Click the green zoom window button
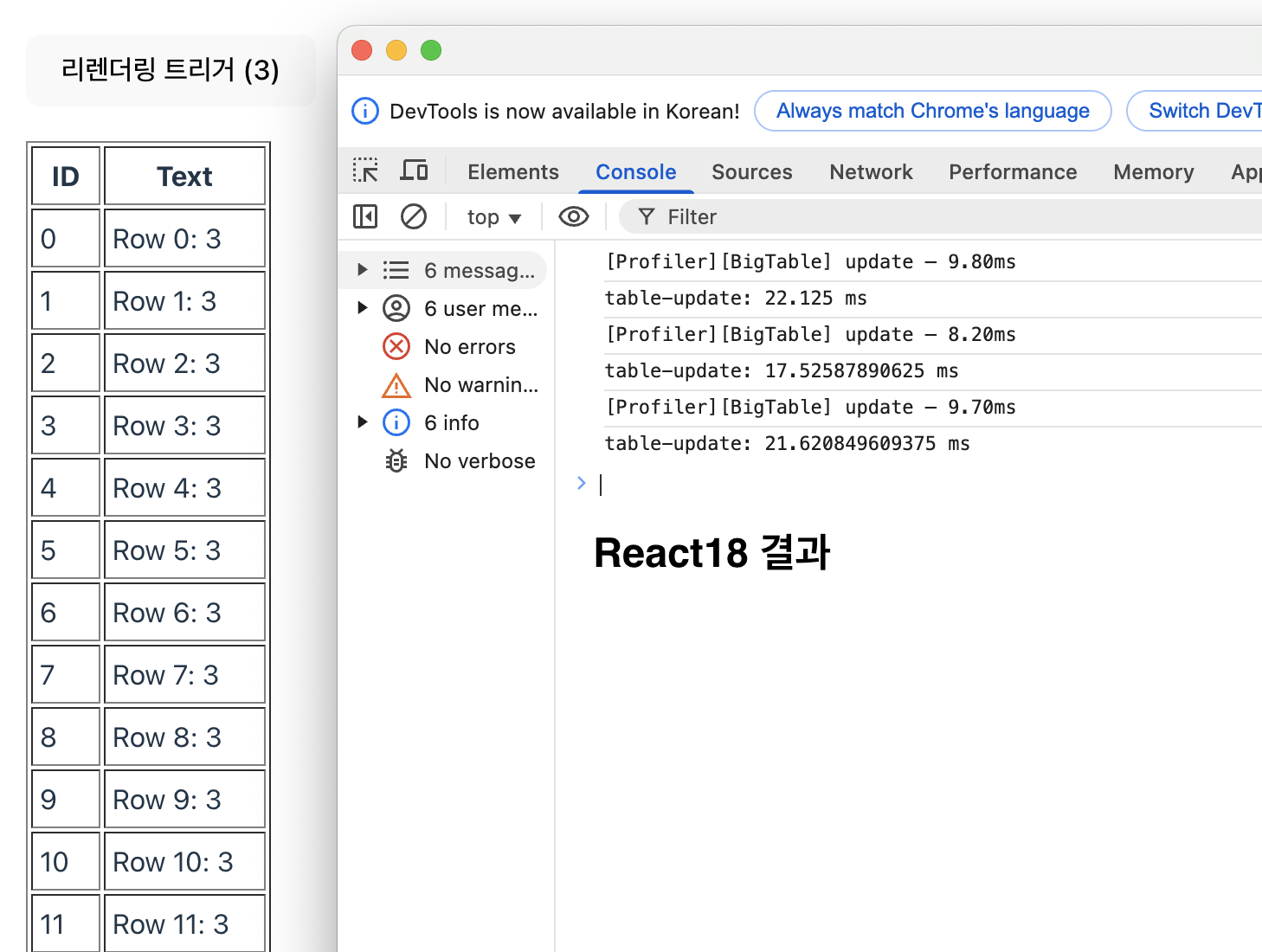Image resolution: width=1262 pixels, height=952 pixels. [x=431, y=50]
